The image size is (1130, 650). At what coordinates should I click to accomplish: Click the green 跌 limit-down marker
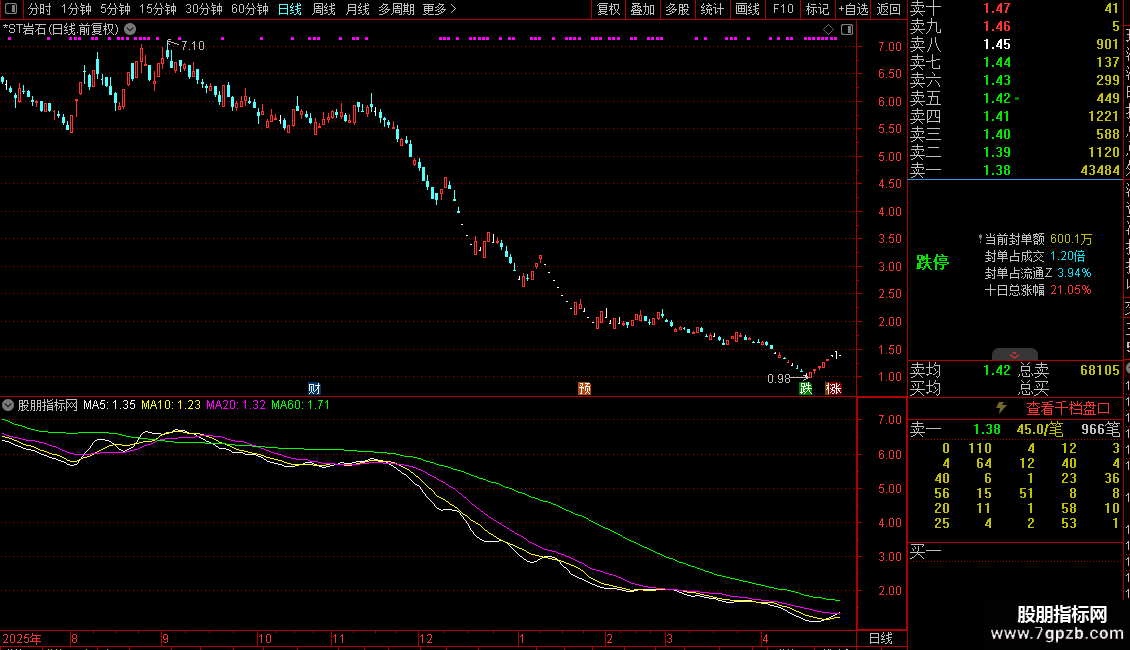806,388
